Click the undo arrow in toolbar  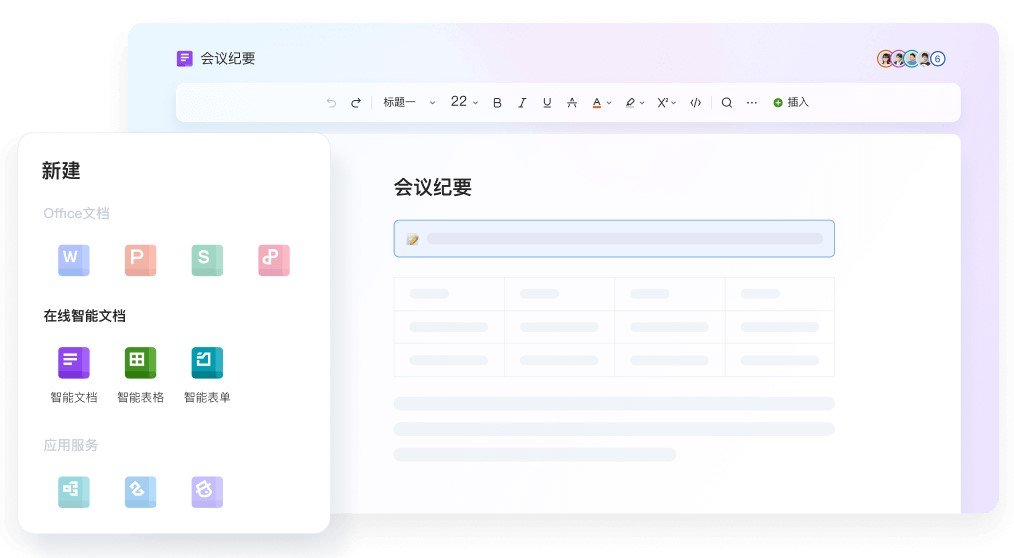[331, 103]
